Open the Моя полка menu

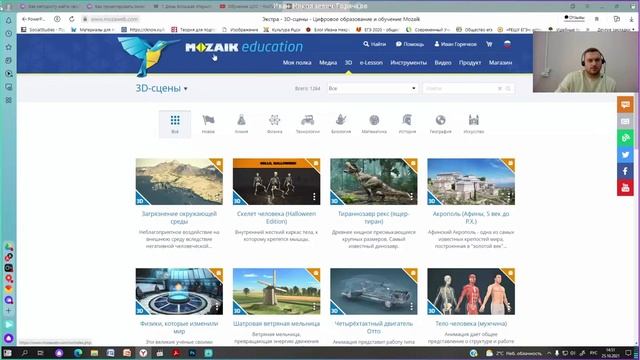point(297,62)
